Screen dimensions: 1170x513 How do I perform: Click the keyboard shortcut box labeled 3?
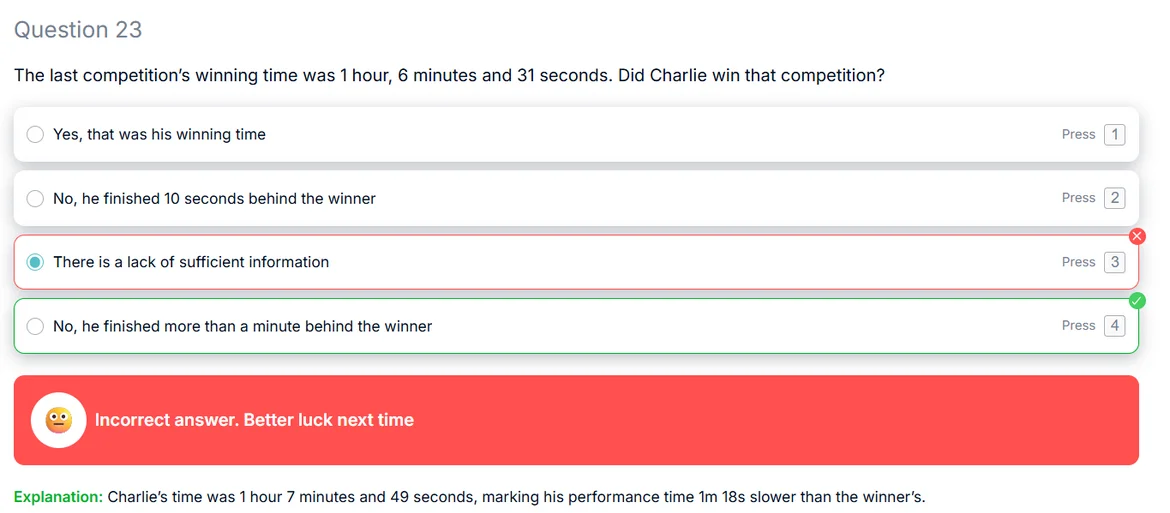[x=1114, y=262]
